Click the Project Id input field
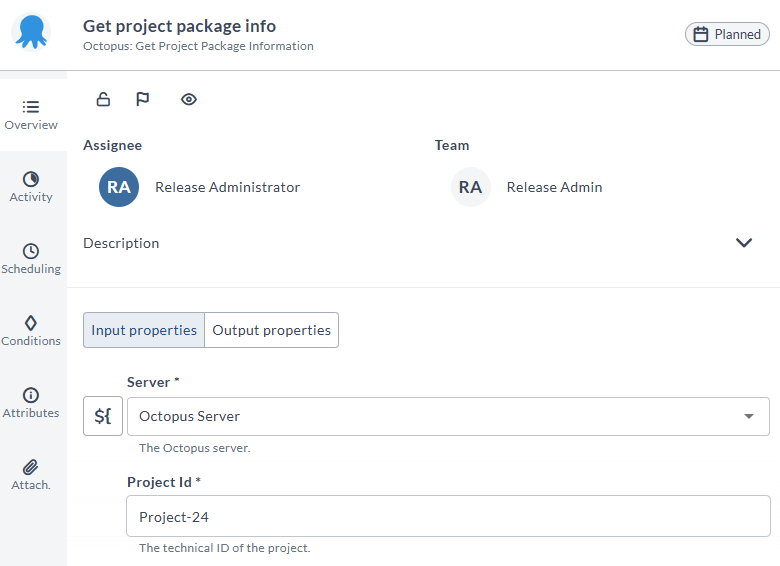 coord(448,516)
